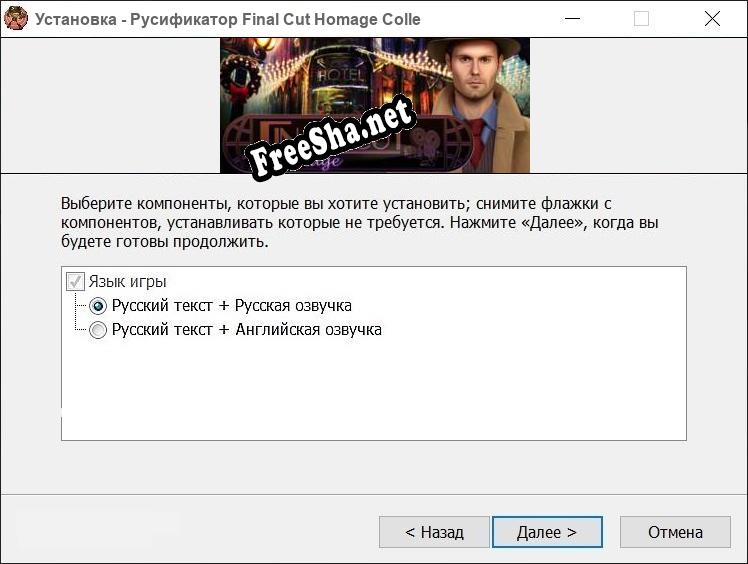Toggle the 'Язык игры' checkbox
This screenshot has height=564, width=748.
[75, 282]
